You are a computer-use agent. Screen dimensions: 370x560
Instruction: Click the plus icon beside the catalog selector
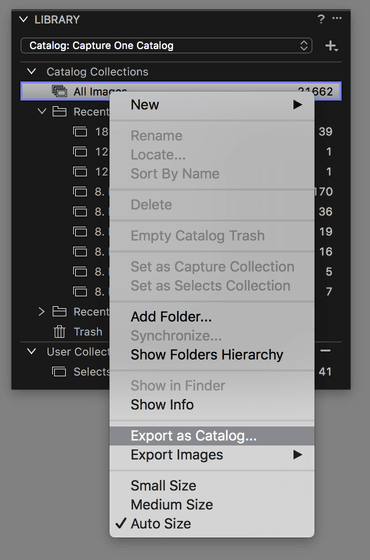(331, 46)
